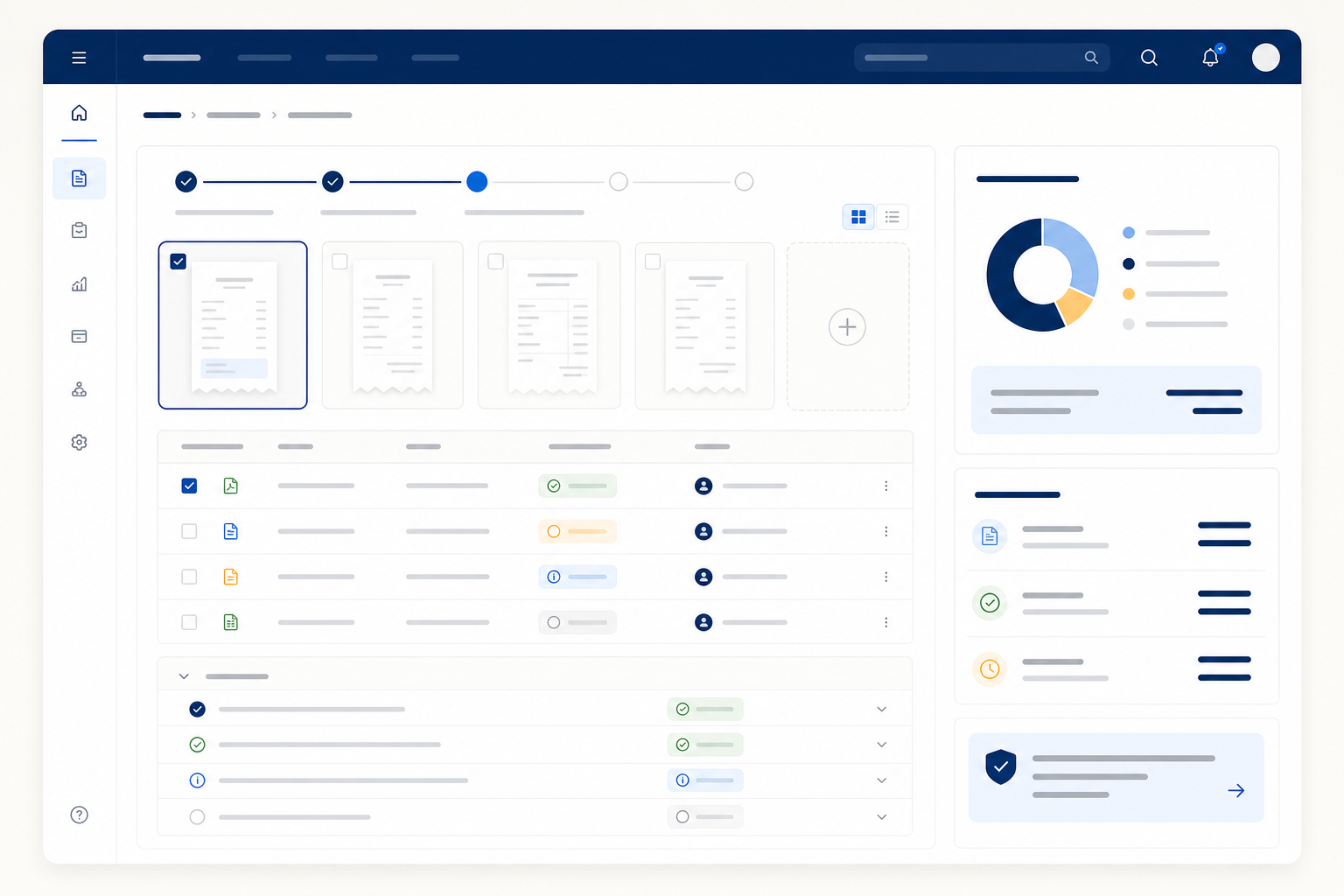Click the add new document plus card

[x=848, y=326]
